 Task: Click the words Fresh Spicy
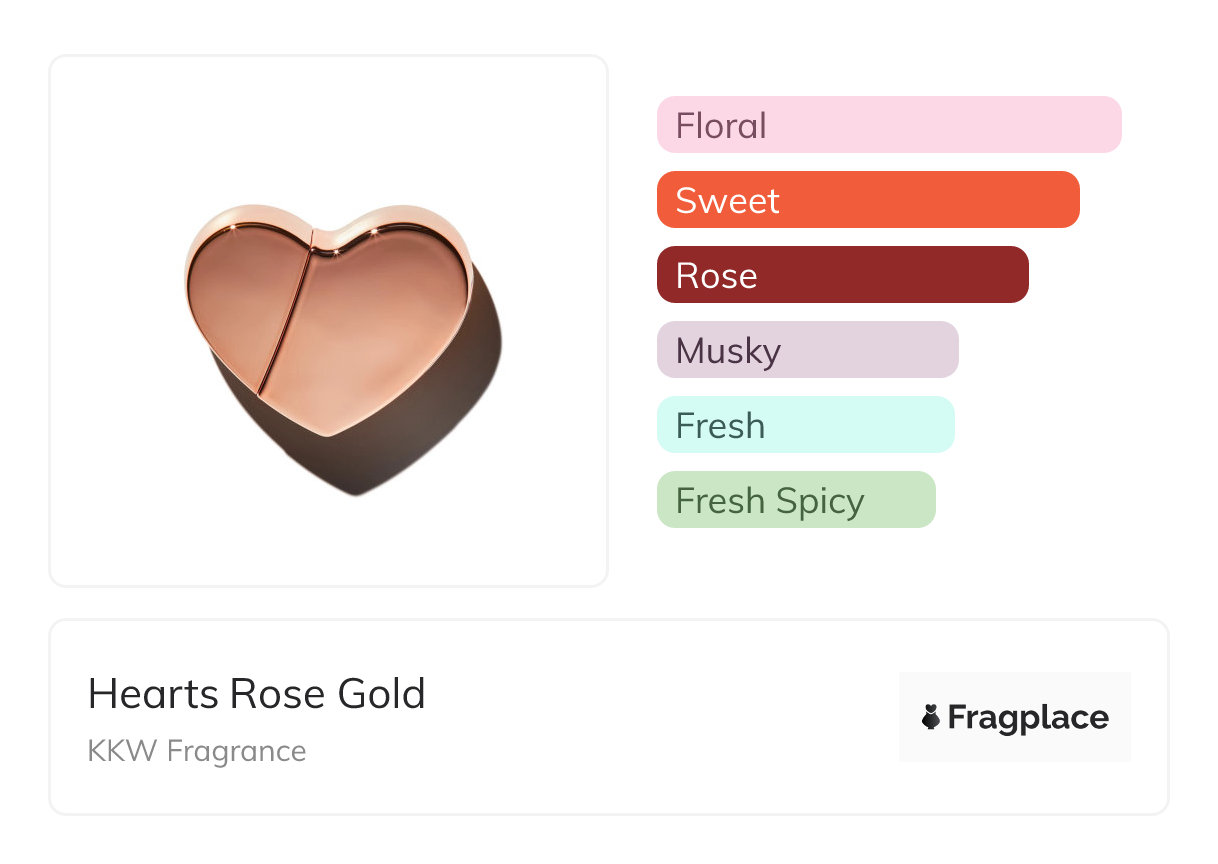click(770, 501)
